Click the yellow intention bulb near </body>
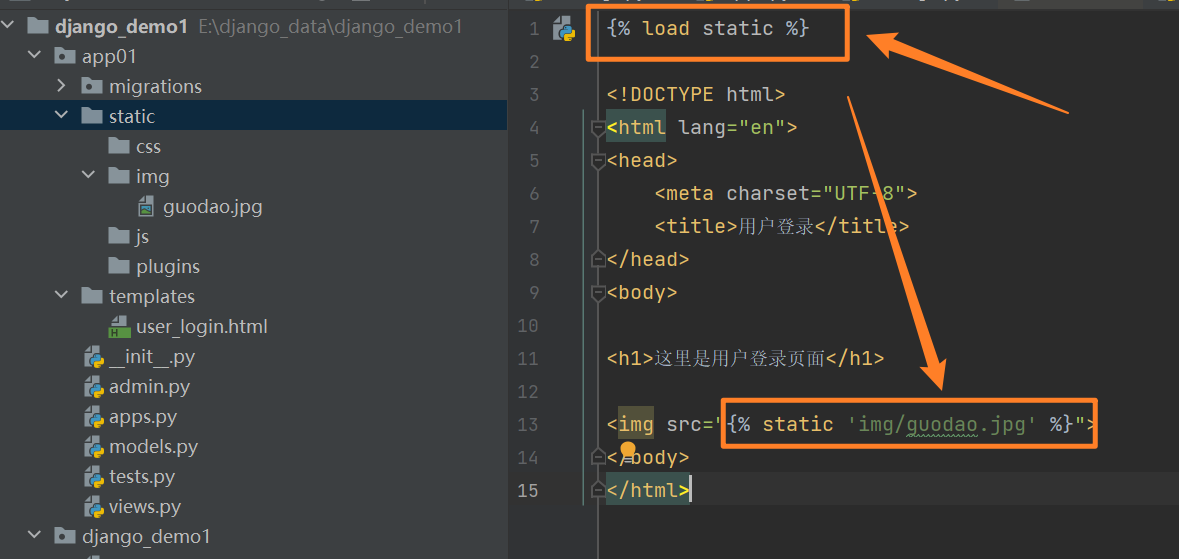This screenshot has height=559, width=1179. (628, 451)
